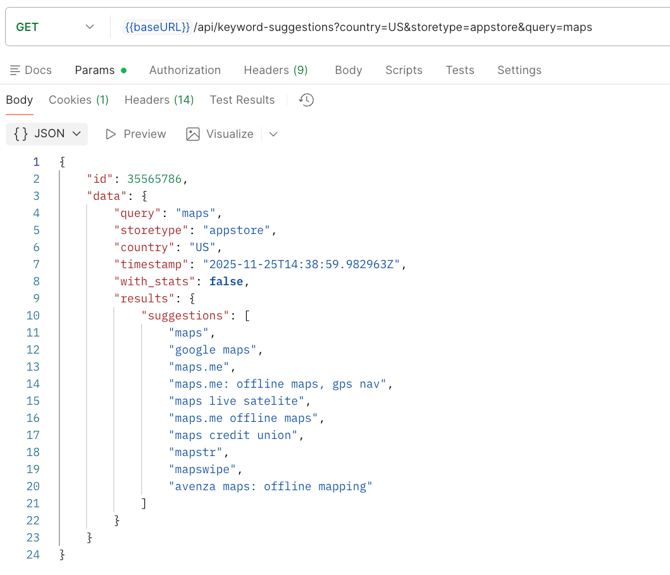The image size is (670, 575).
Task: Open the response history clock icon
Action: [x=306, y=100]
